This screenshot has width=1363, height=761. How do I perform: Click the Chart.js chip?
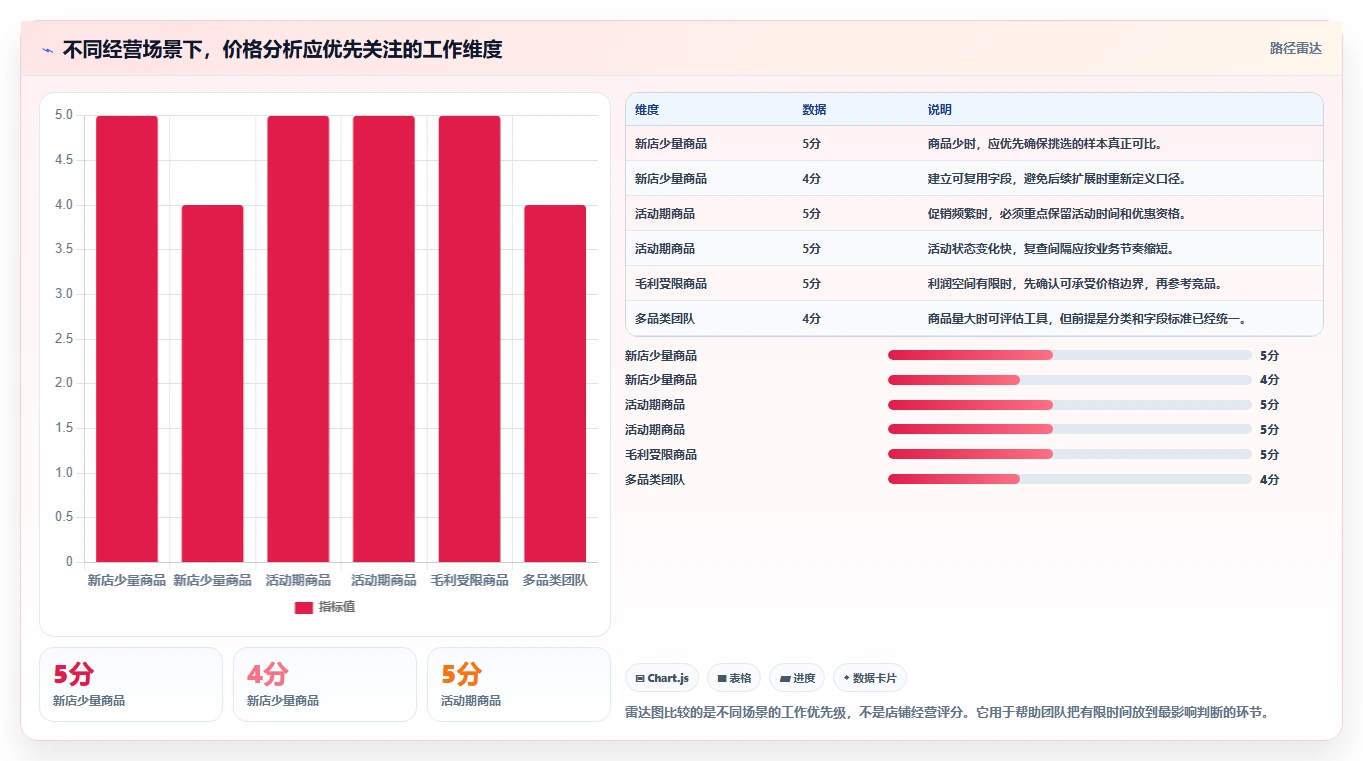tap(662, 678)
